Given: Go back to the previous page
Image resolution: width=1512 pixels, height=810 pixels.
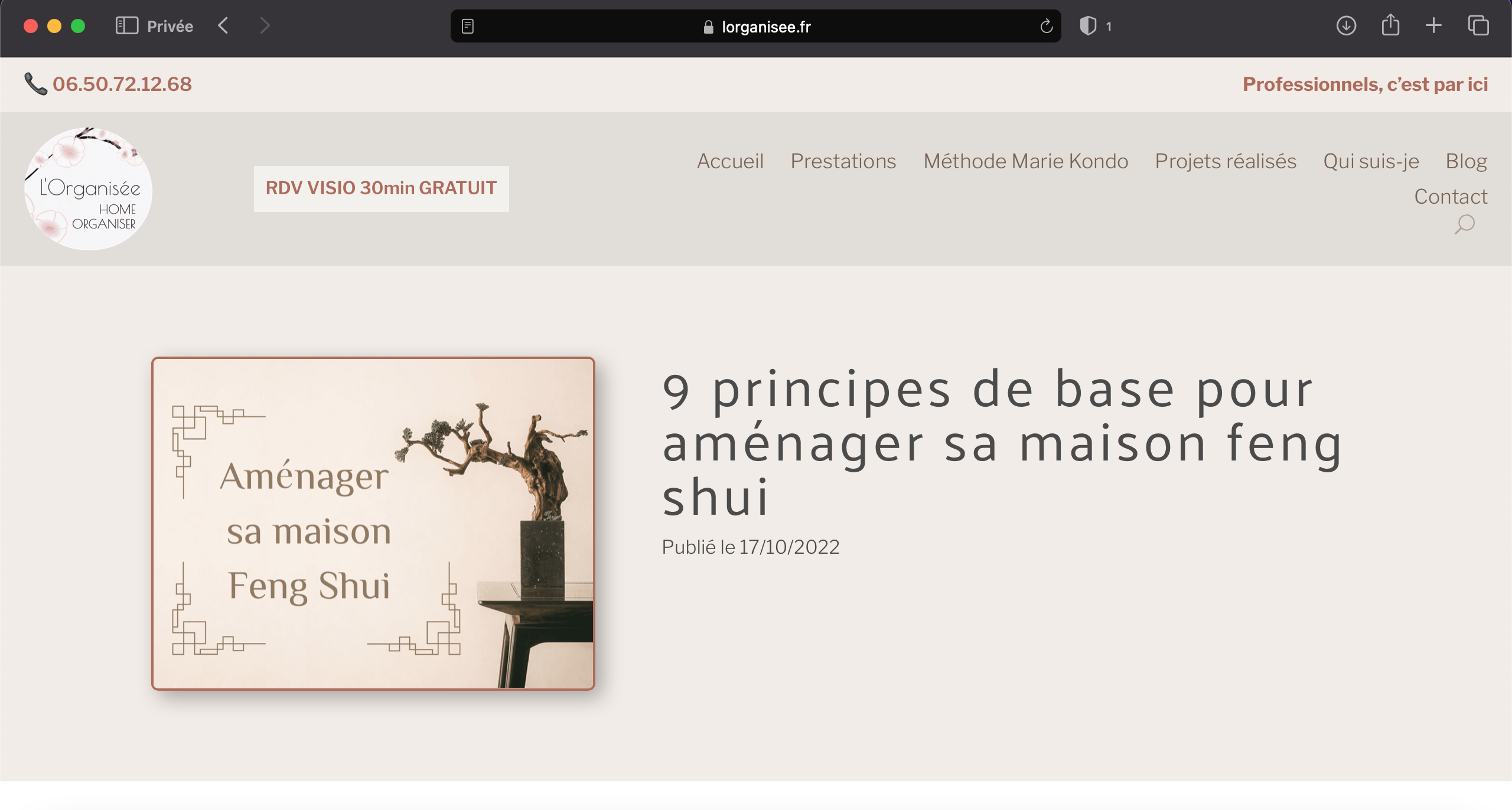Looking at the screenshot, I should [x=223, y=26].
